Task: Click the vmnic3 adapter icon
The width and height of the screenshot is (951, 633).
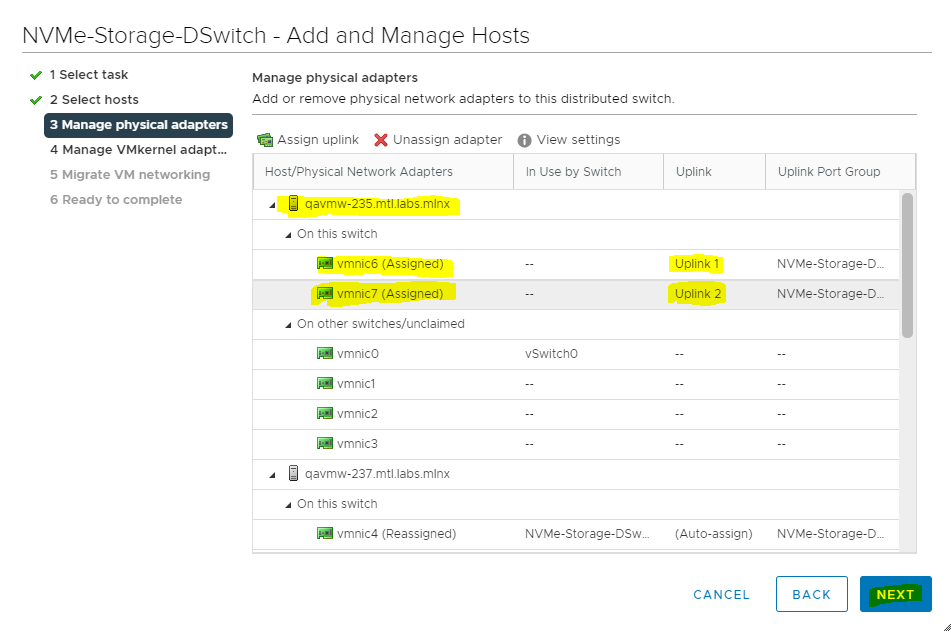Action: point(325,444)
